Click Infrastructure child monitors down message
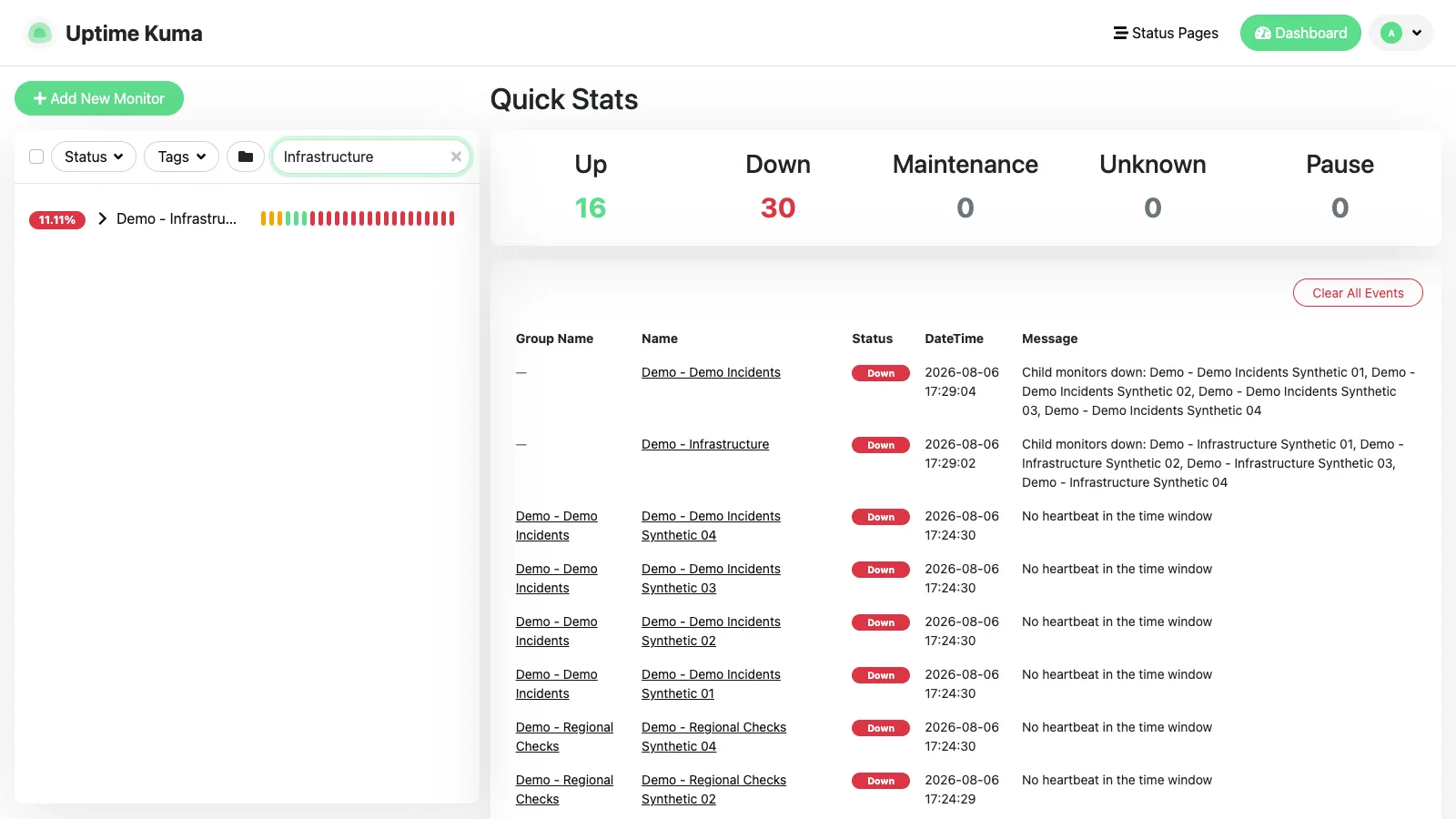 [1213, 463]
